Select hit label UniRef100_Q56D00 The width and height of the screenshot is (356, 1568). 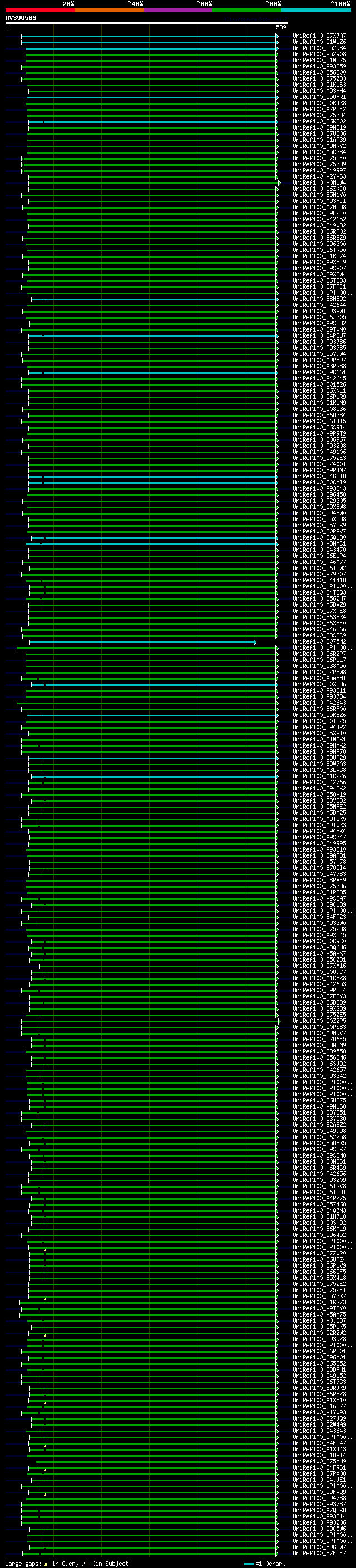[319, 73]
